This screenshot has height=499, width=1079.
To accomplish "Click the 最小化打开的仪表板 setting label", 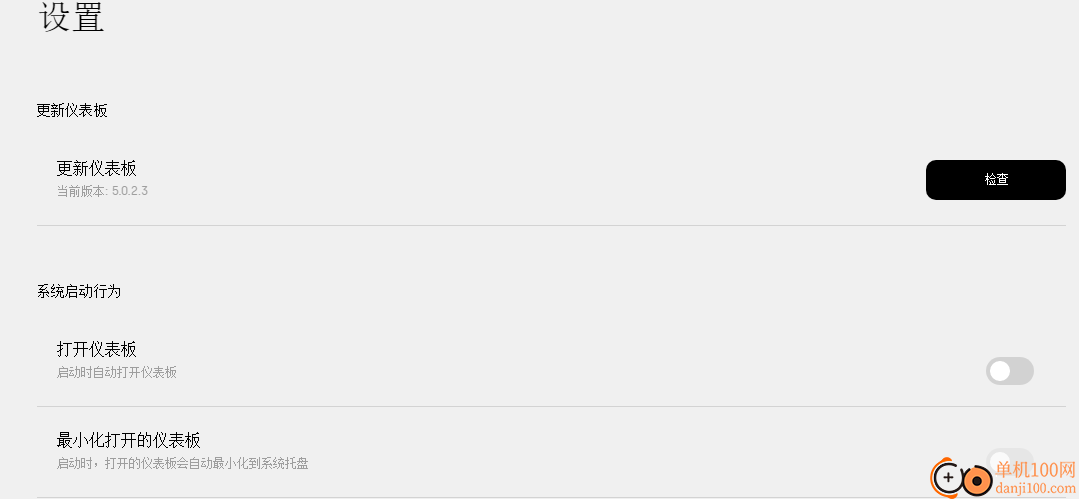I will pyautogui.click(x=129, y=440).
